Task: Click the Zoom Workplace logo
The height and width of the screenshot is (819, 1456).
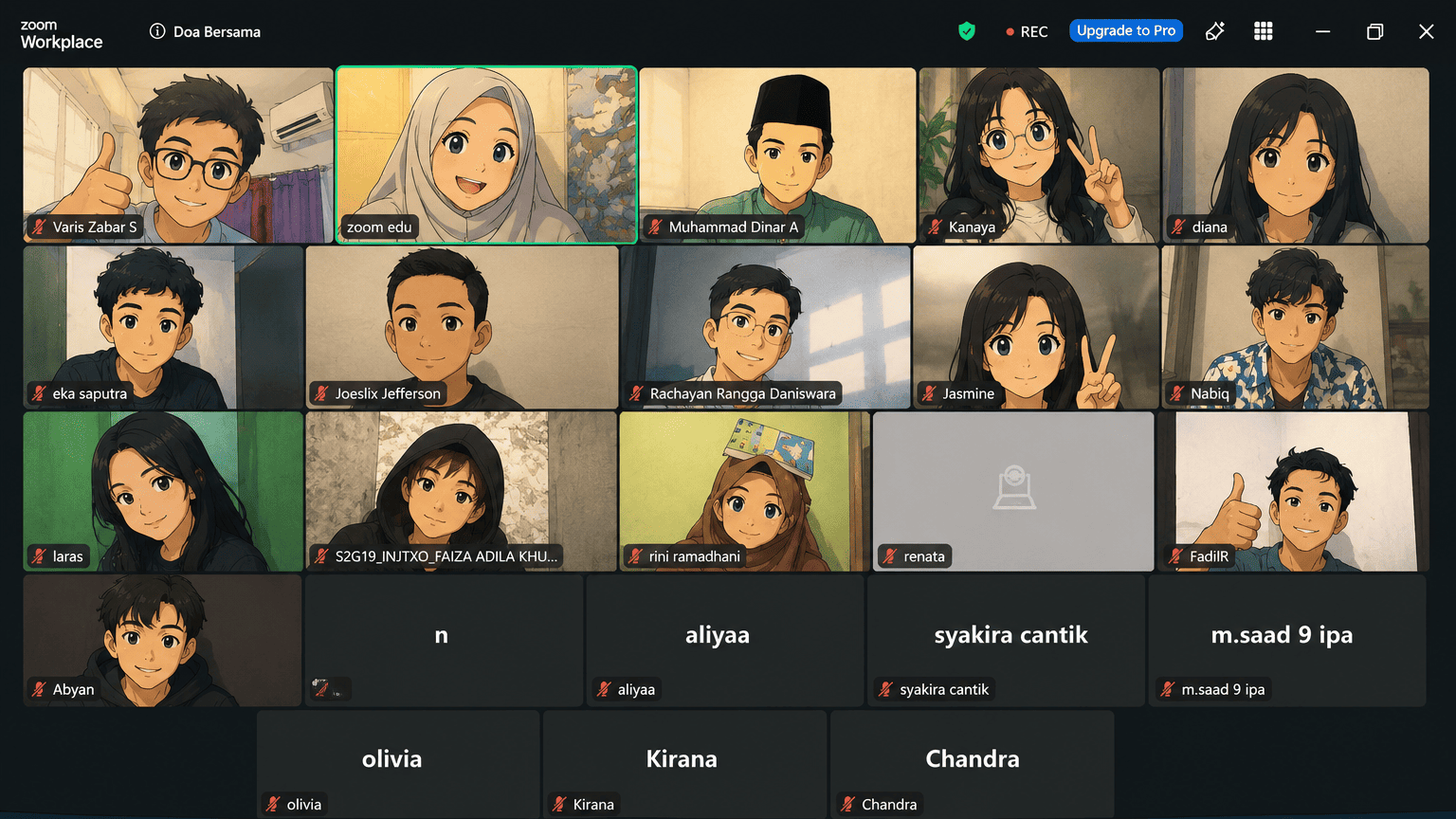Action: 62,34
